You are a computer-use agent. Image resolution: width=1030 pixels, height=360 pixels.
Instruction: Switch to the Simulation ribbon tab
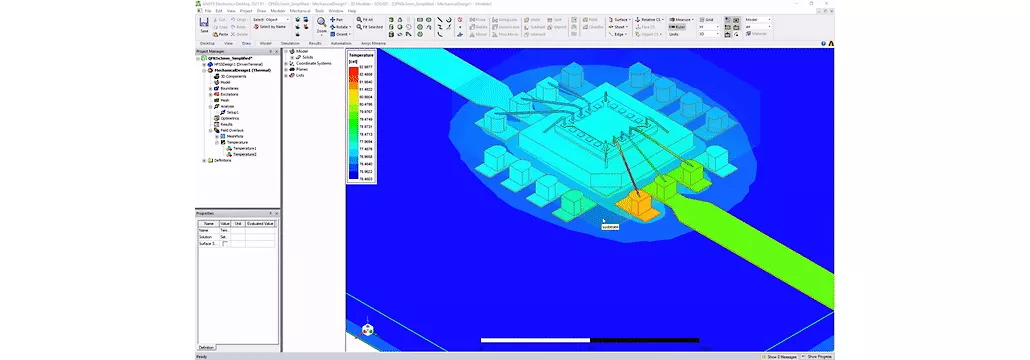[290, 43]
